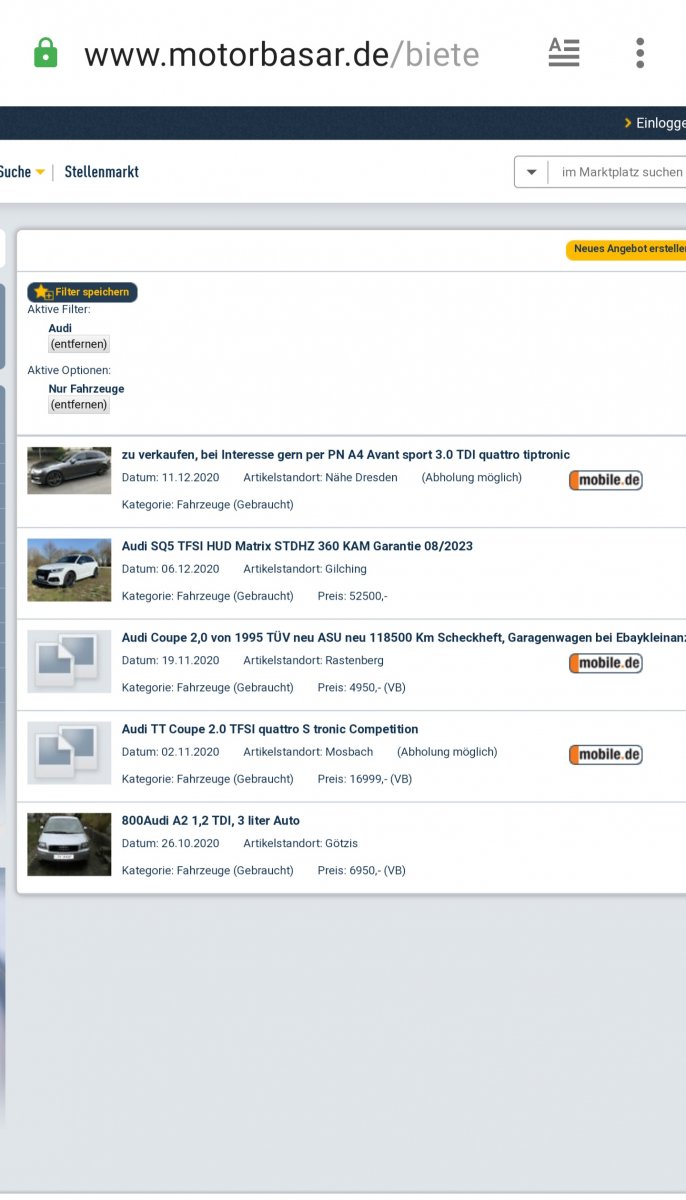This screenshot has width=686, height=1200.
Task: Click the 'Preis: 52500,-' text
Action: click(352, 596)
